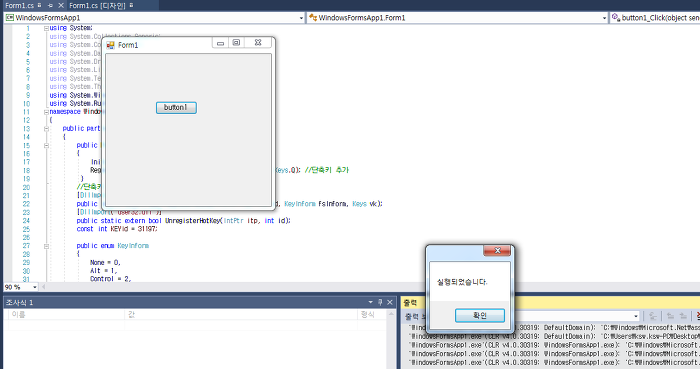Minimize the Form1 window
Screen dimensions: 700x369
click(220, 43)
